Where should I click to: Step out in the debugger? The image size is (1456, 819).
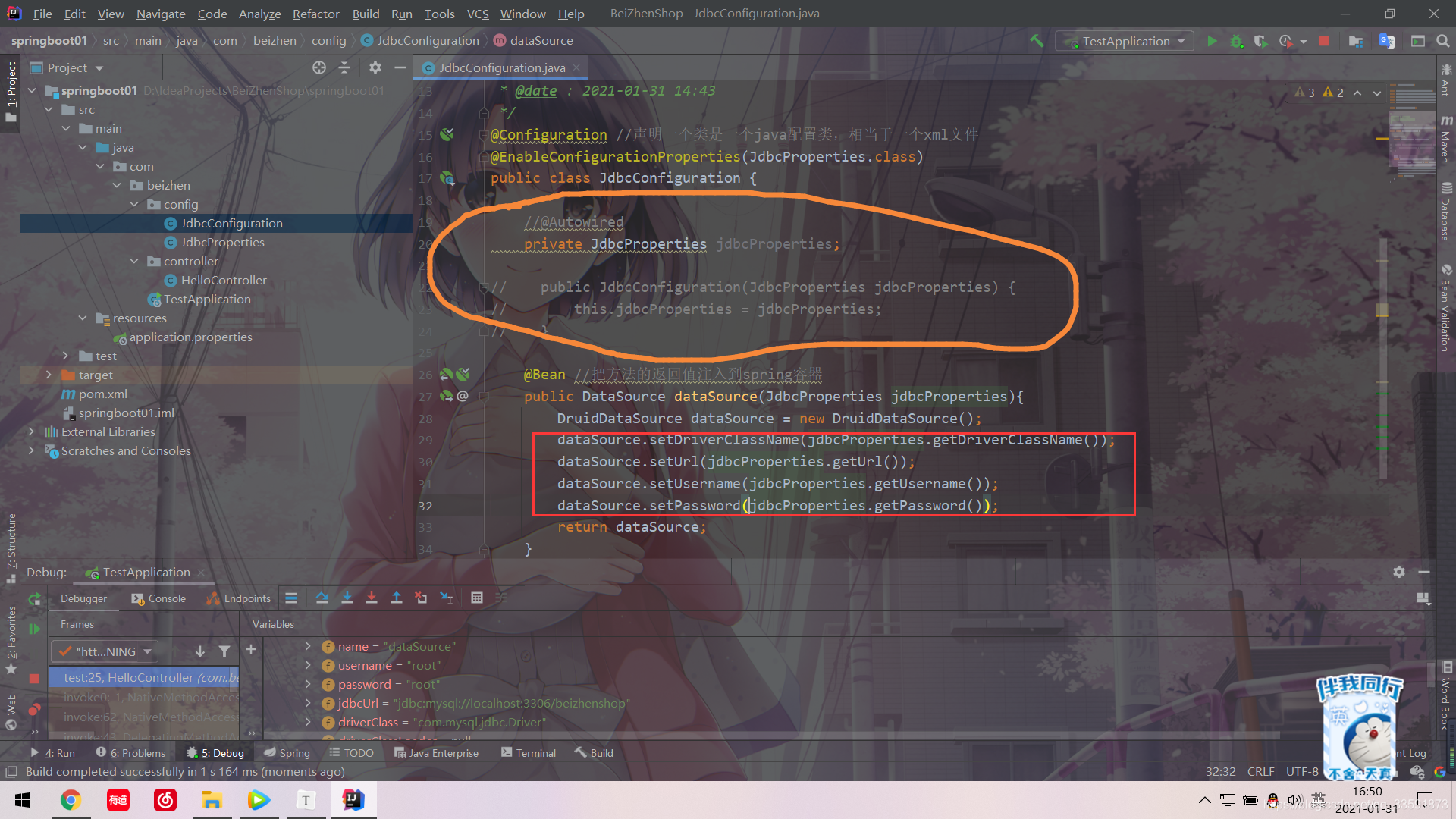pyautogui.click(x=396, y=598)
